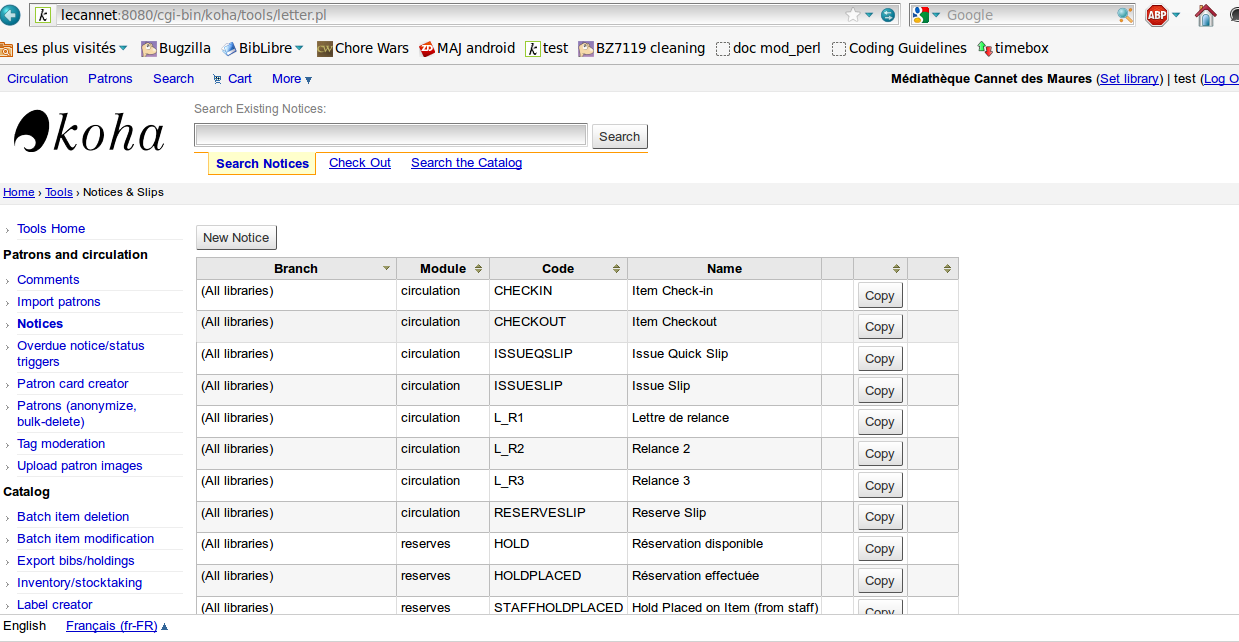The height and width of the screenshot is (642, 1239).
Task: Click the Search Existing Notices input field
Action: (x=390, y=135)
